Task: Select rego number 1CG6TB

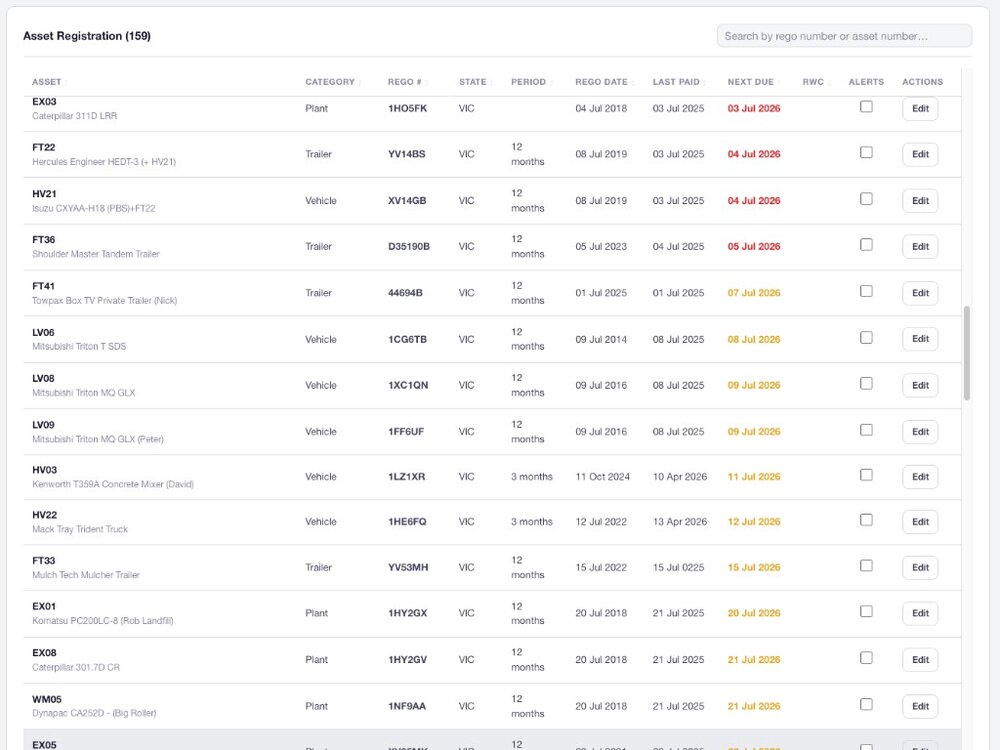Action: (408, 339)
